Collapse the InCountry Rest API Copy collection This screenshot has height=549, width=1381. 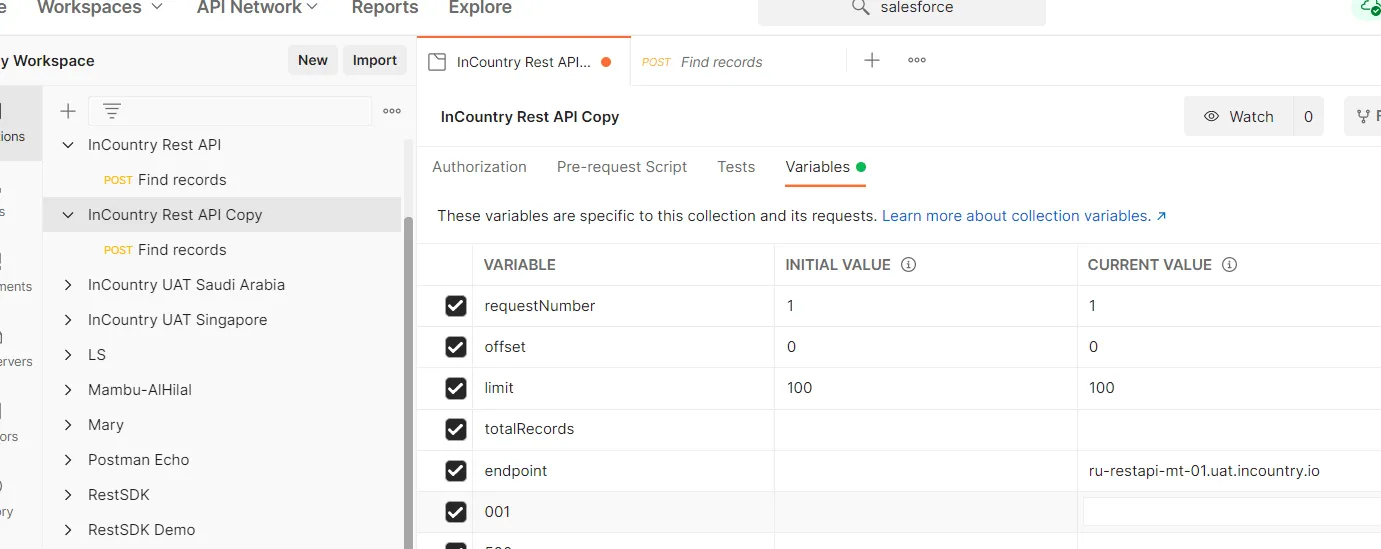tap(68, 215)
